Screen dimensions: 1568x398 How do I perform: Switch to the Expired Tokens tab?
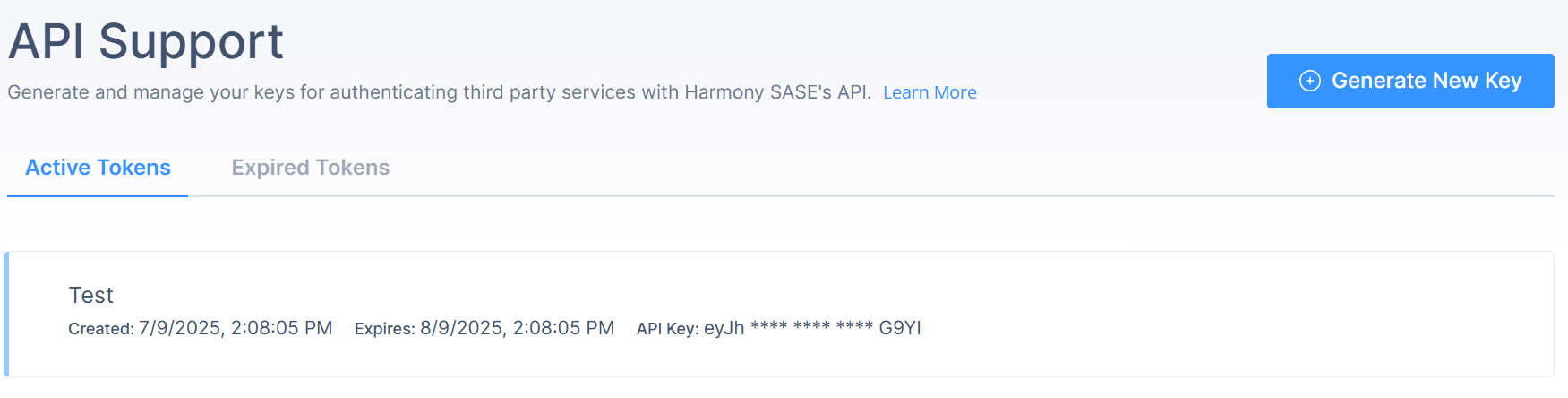[311, 168]
